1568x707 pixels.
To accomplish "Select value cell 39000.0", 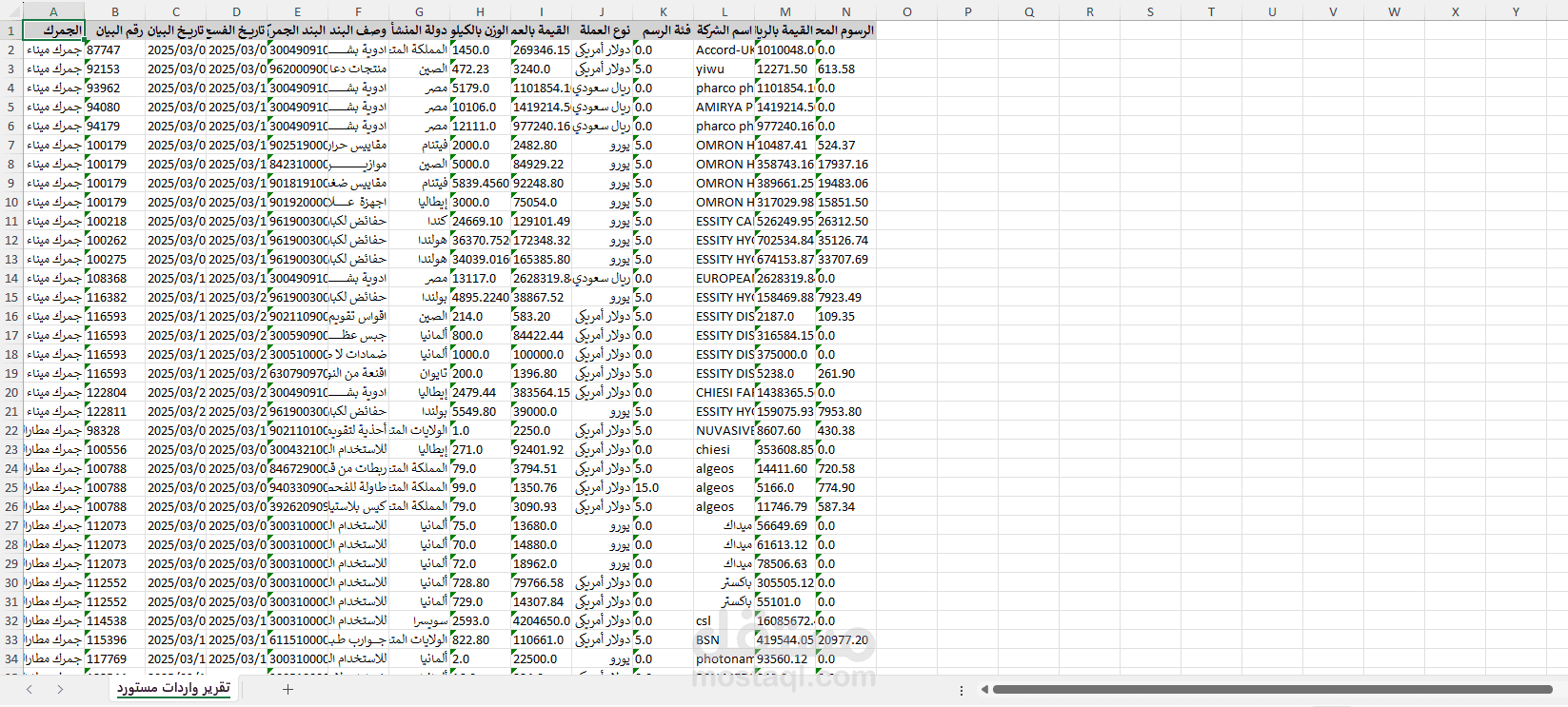I will [x=542, y=411].
